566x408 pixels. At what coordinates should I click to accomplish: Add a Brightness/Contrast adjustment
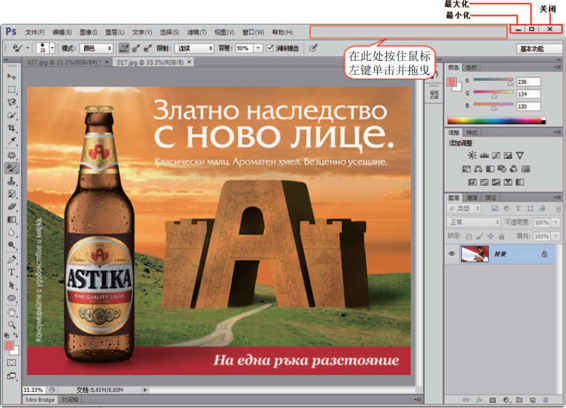[472, 156]
